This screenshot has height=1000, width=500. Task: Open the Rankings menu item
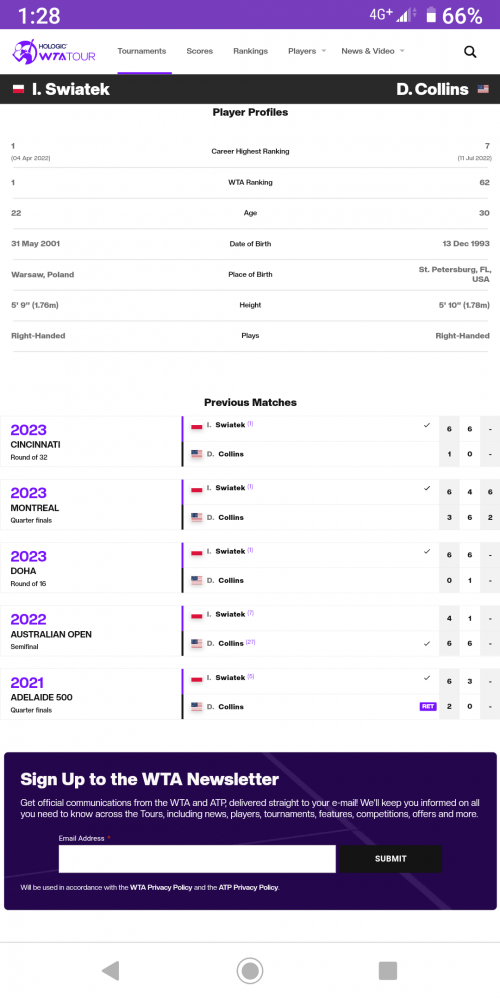pyautogui.click(x=251, y=51)
